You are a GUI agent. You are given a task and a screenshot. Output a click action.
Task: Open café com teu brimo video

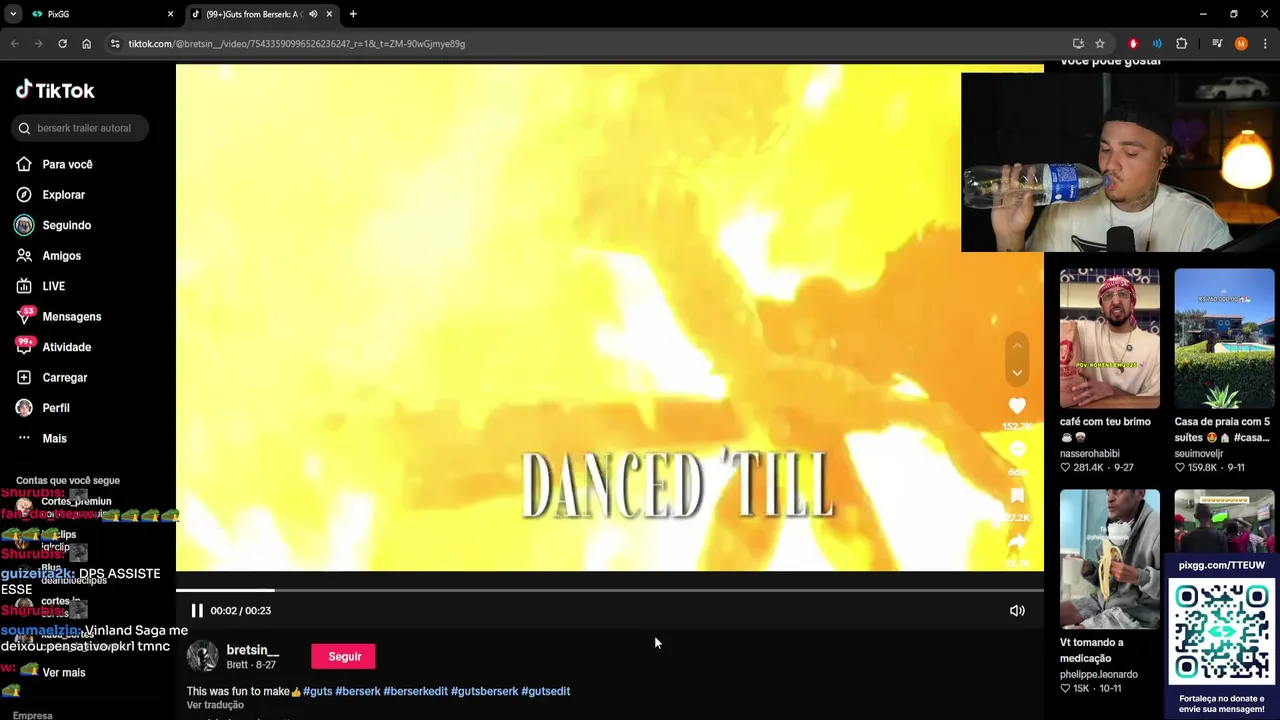coord(1110,338)
